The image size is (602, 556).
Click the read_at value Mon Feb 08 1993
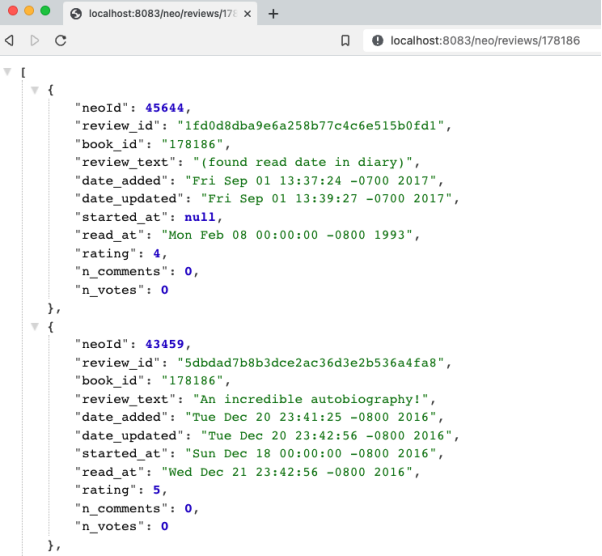tap(287, 235)
